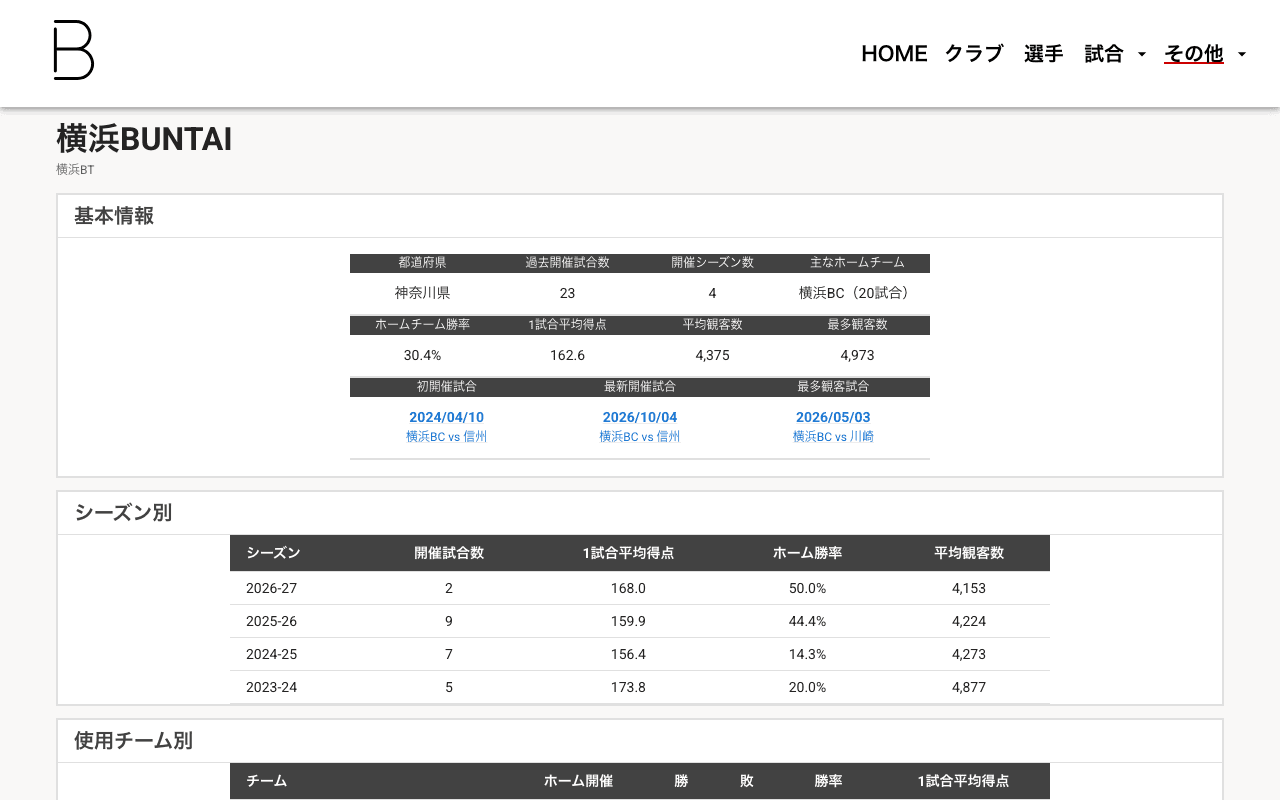The width and height of the screenshot is (1280, 800).
Task: Select the 2025-26 season row
Action: [x=640, y=621]
